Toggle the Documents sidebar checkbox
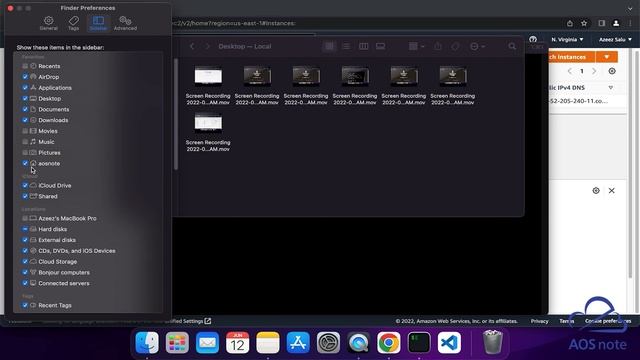The image size is (640, 360). [25, 109]
